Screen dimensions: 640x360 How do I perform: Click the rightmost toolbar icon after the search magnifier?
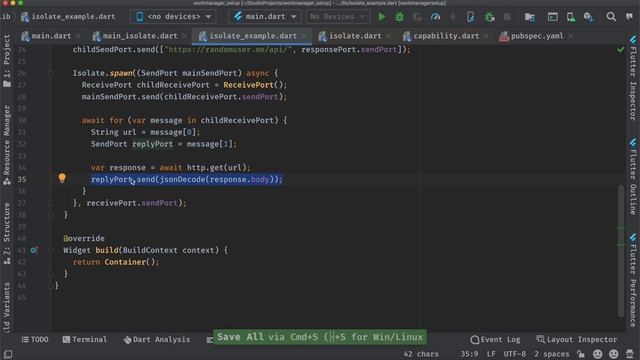(629, 17)
